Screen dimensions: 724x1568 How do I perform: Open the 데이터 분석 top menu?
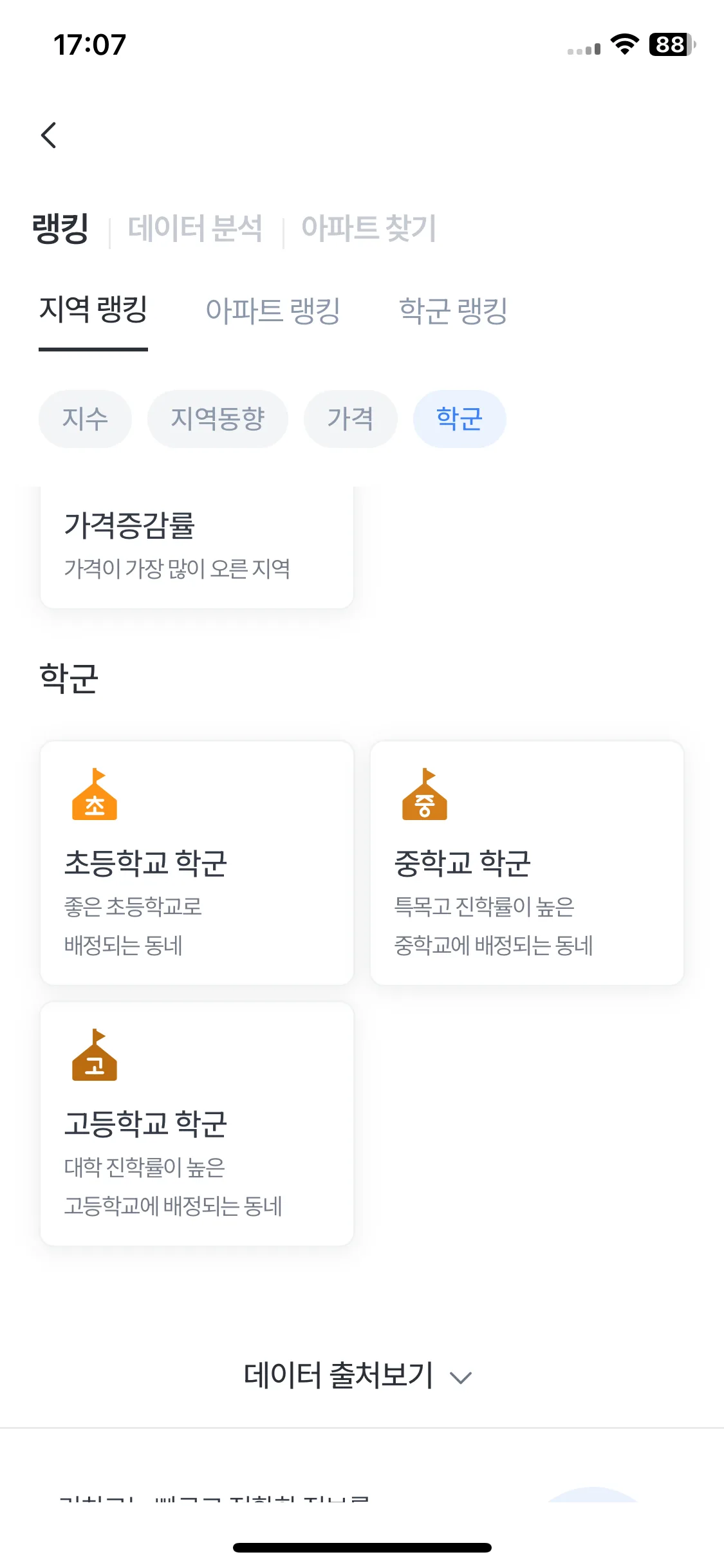click(195, 228)
